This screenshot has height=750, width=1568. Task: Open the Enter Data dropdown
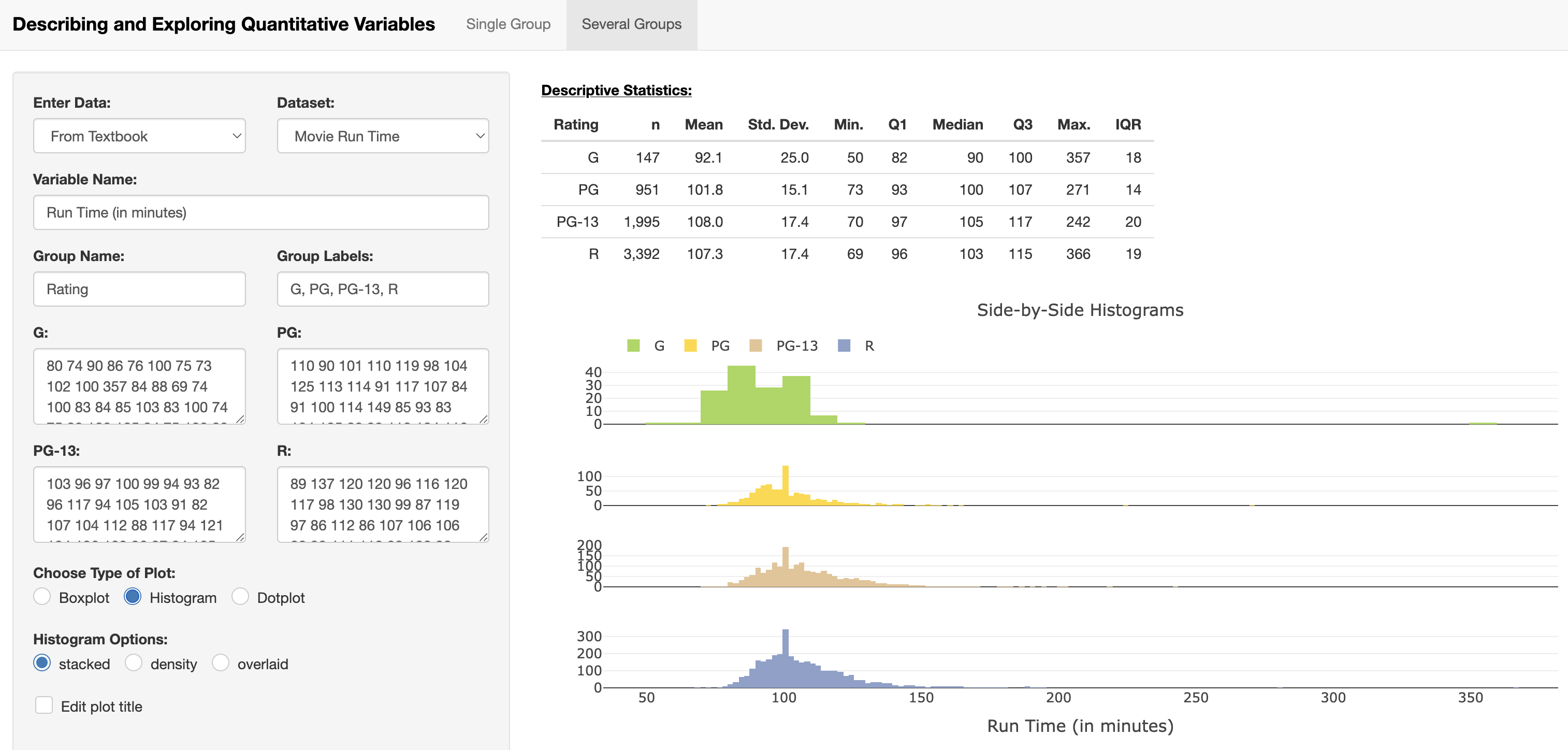pyautogui.click(x=139, y=136)
